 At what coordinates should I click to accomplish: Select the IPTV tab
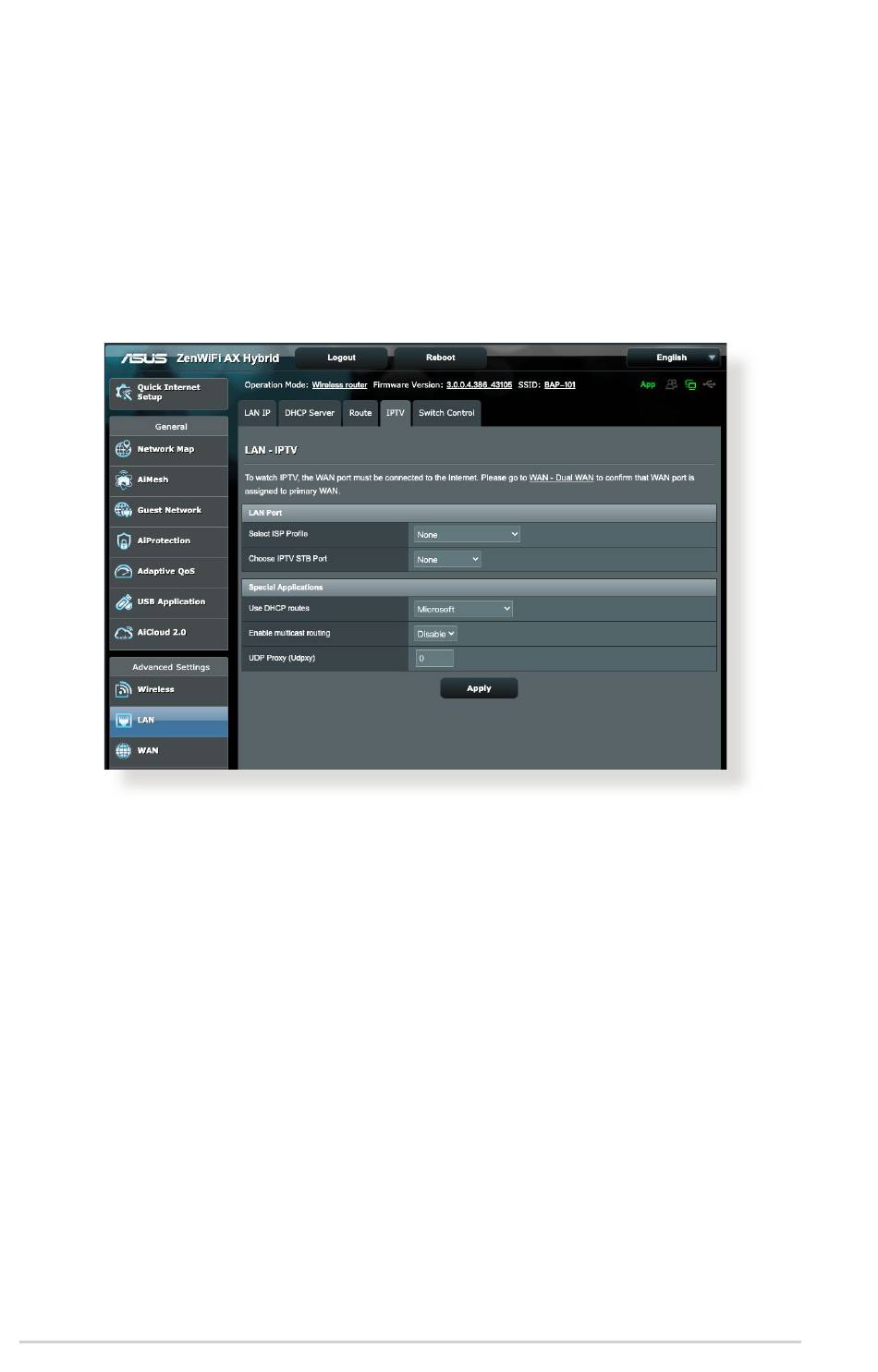[395, 413]
